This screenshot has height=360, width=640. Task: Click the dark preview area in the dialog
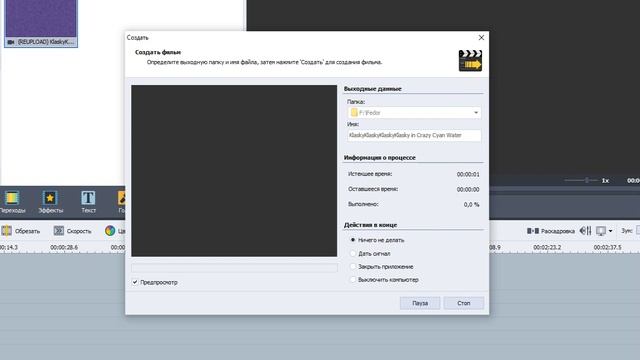[x=234, y=171]
